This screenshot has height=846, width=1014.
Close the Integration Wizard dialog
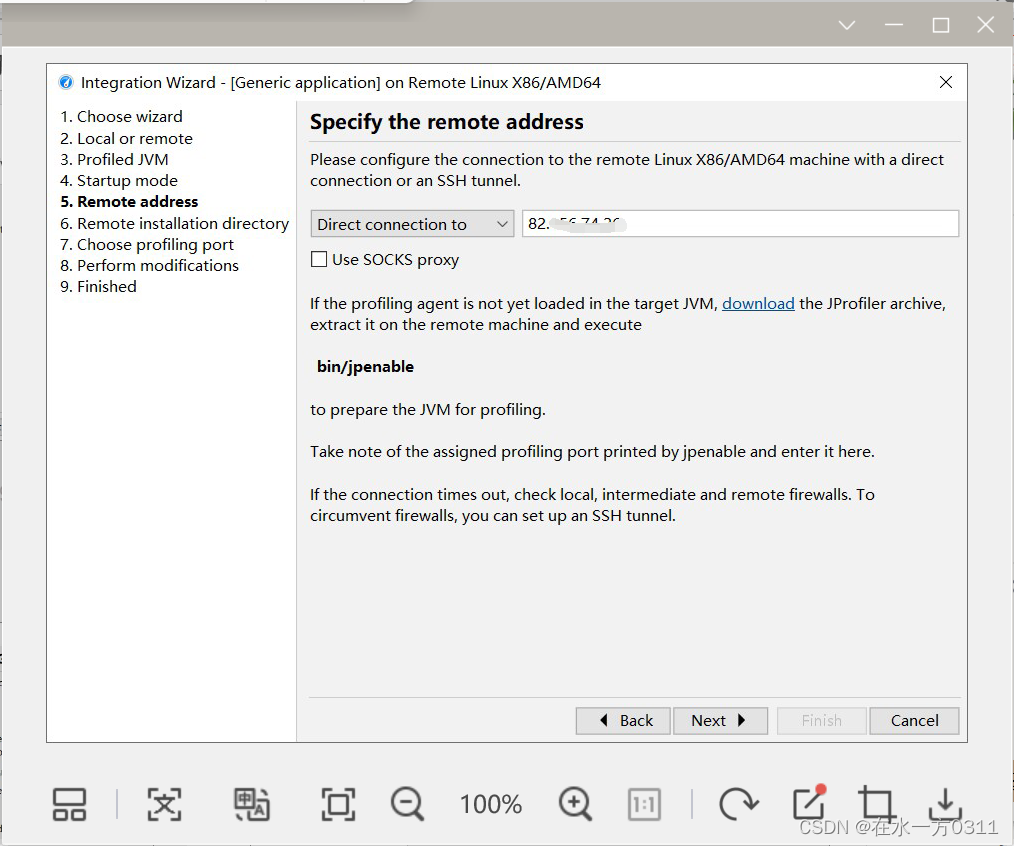[x=945, y=82]
